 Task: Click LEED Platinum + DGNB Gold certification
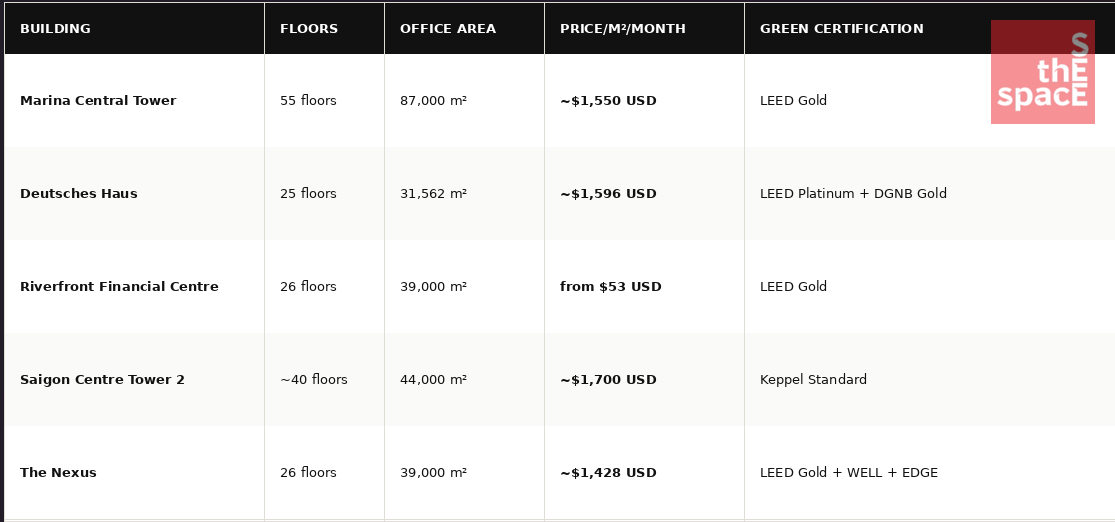pyautogui.click(x=853, y=194)
